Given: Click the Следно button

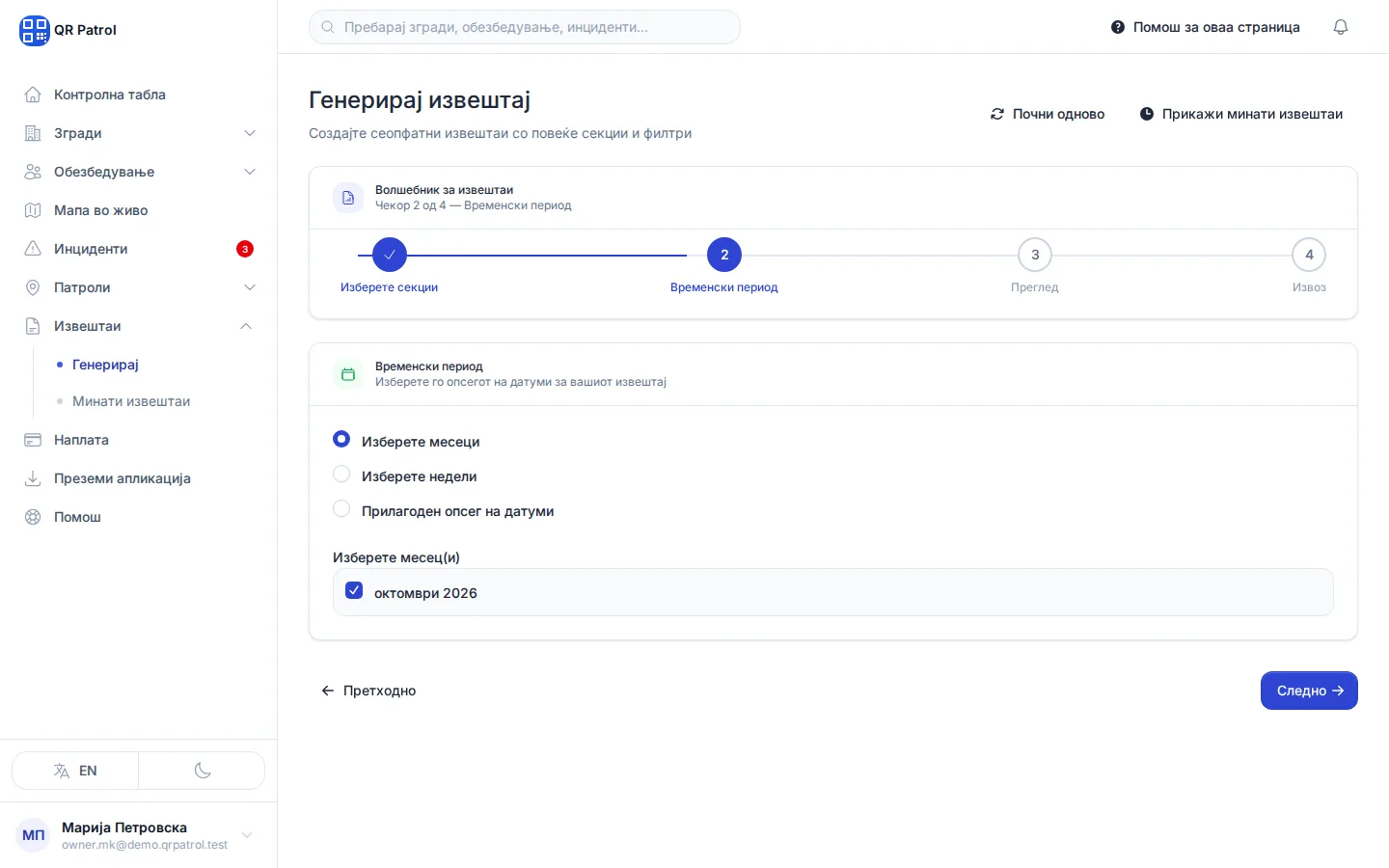Looking at the screenshot, I should coord(1309,691).
